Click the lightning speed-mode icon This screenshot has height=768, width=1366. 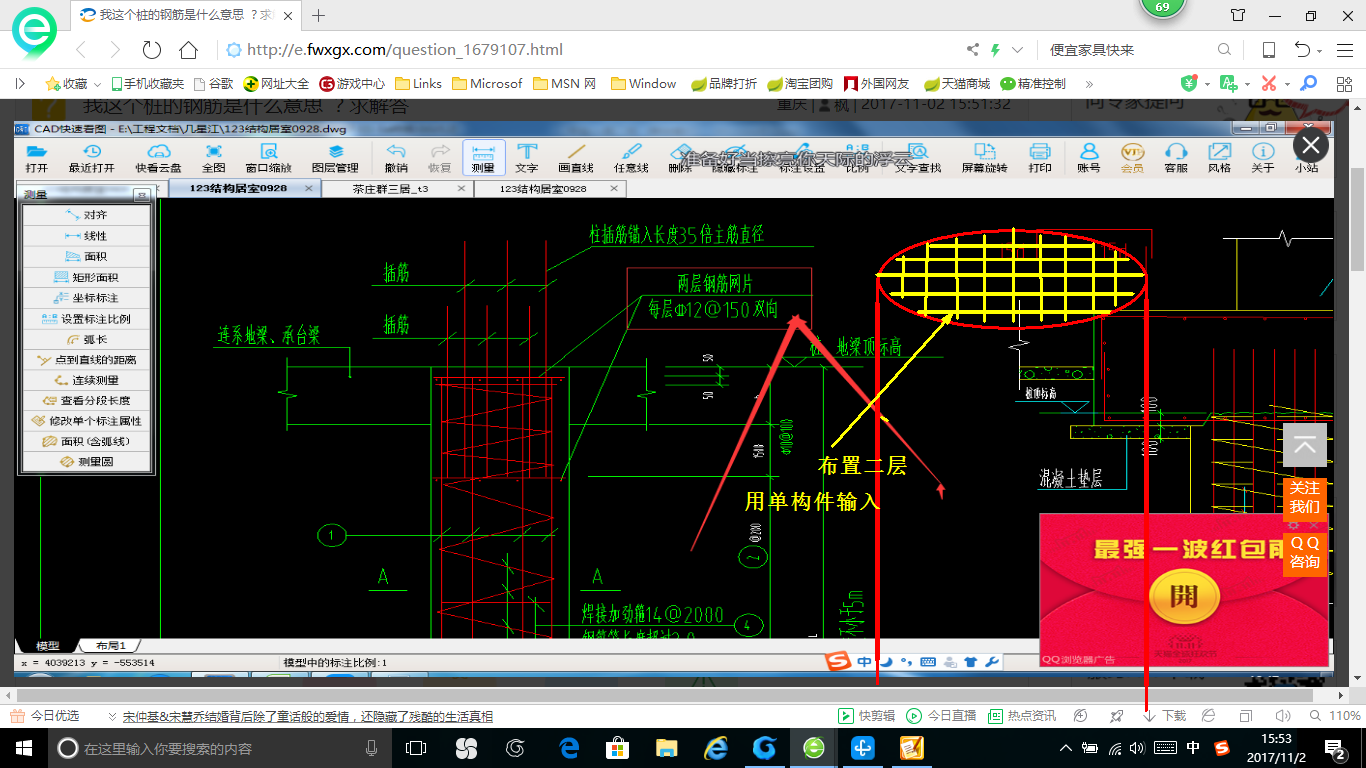pyautogui.click(x=995, y=50)
